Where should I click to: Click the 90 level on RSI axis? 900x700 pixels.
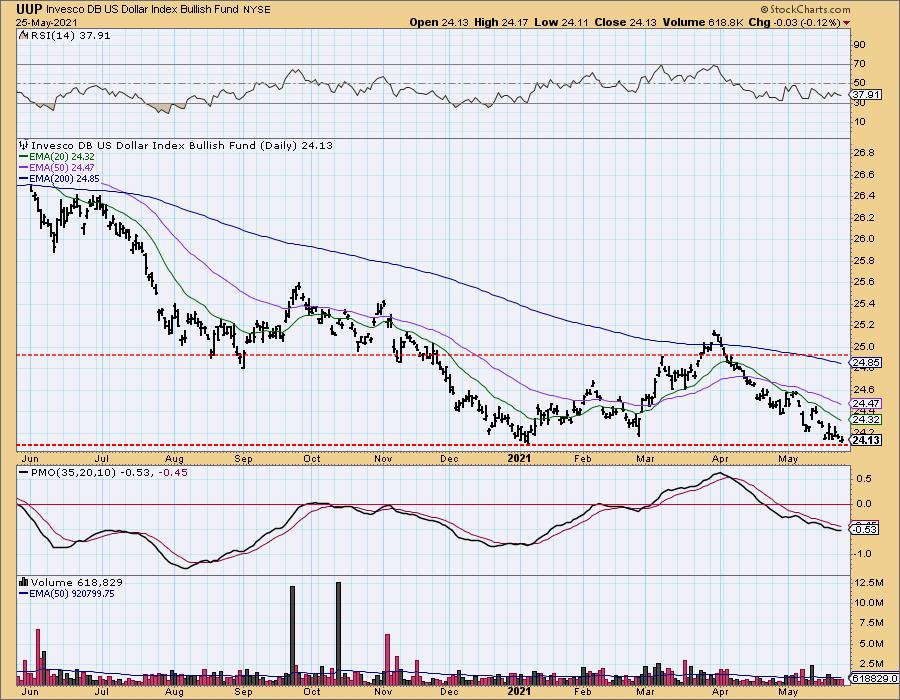coord(859,45)
